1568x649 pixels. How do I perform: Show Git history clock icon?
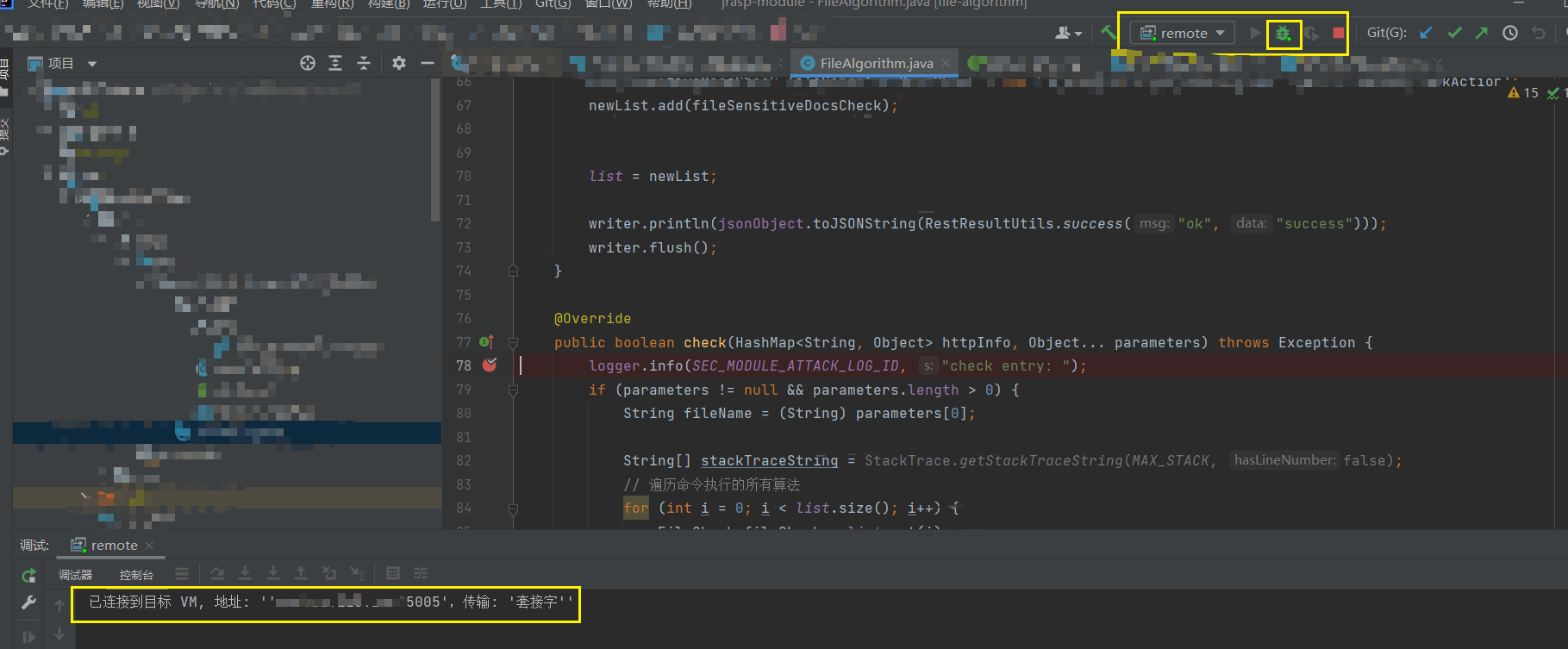pyautogui.click(x=1510, y=33)
